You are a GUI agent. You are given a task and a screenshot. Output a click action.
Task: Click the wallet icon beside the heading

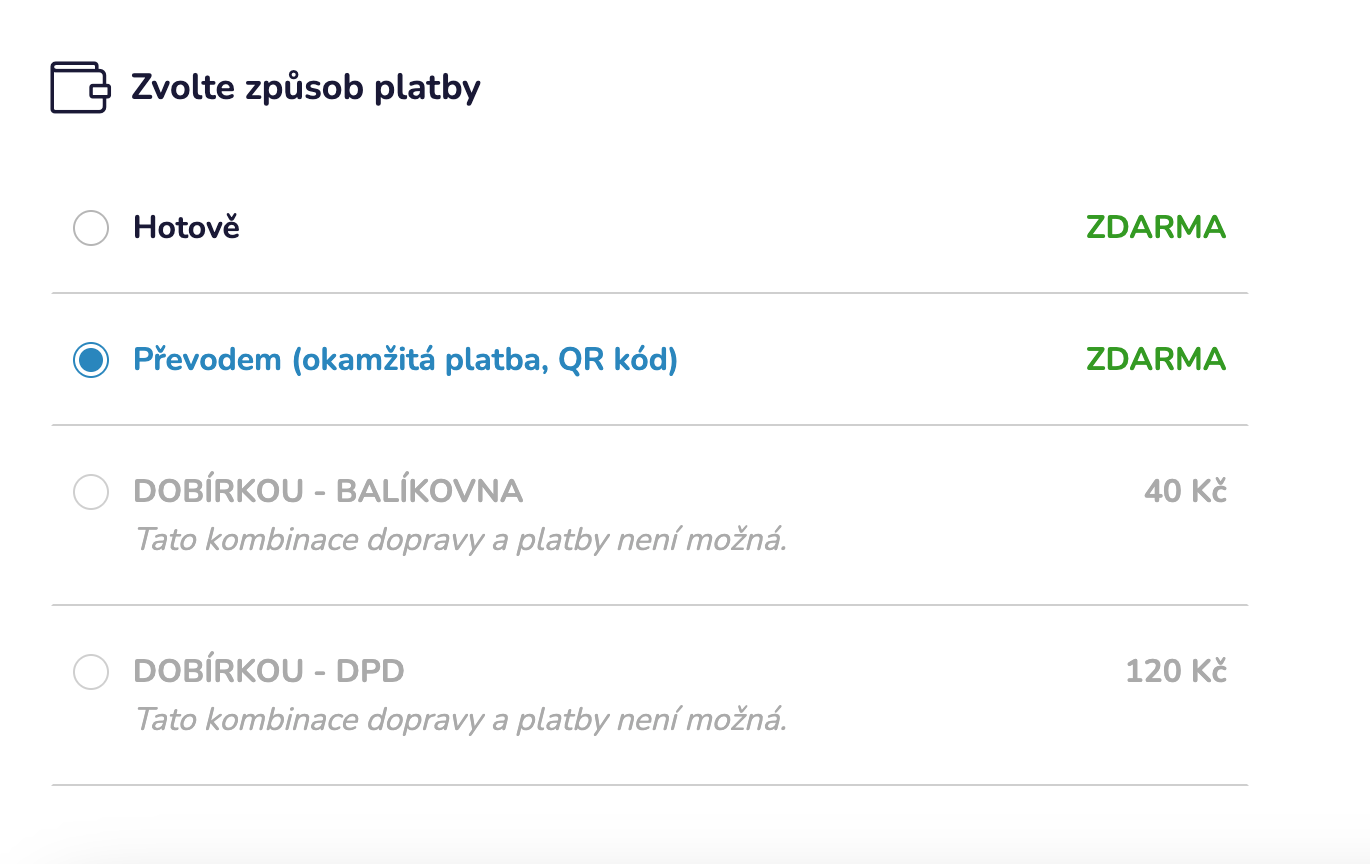tap(79, 88)
